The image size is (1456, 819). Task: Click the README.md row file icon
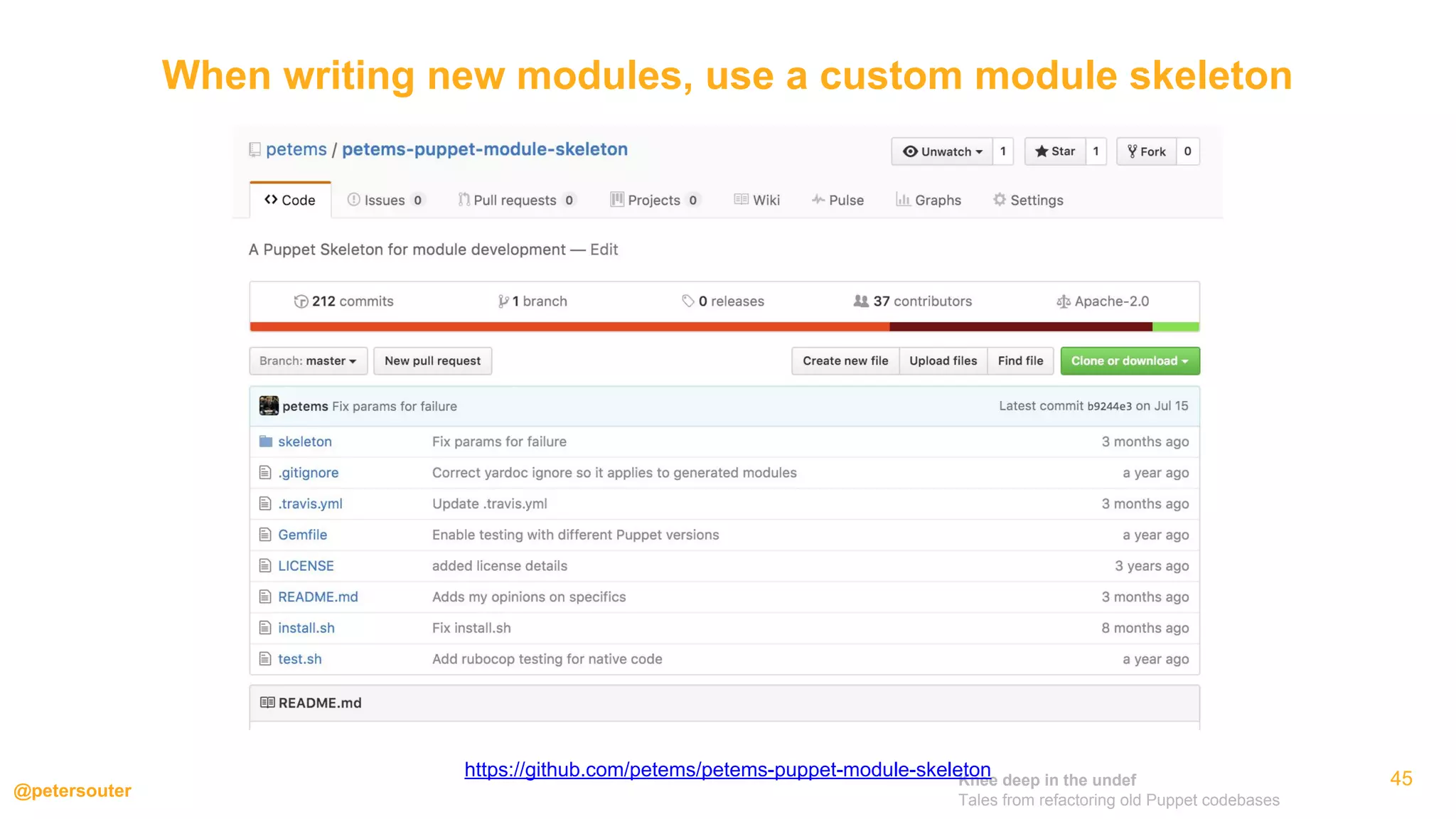tap(265, 596)
